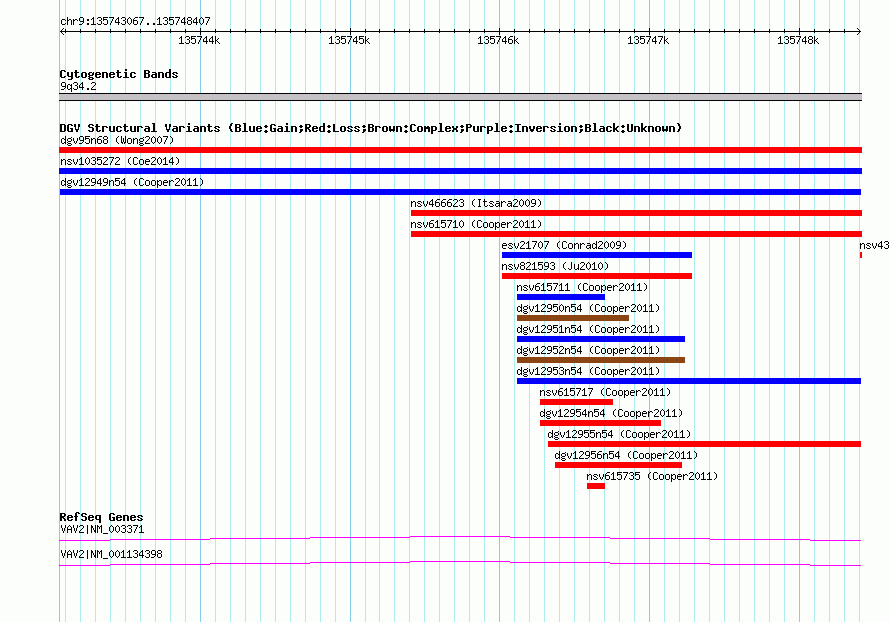The height and width of the screenshot is (622, 890).
Task: Click the VAV2|NM_001134398 gene label
Action: click(111, 554)
